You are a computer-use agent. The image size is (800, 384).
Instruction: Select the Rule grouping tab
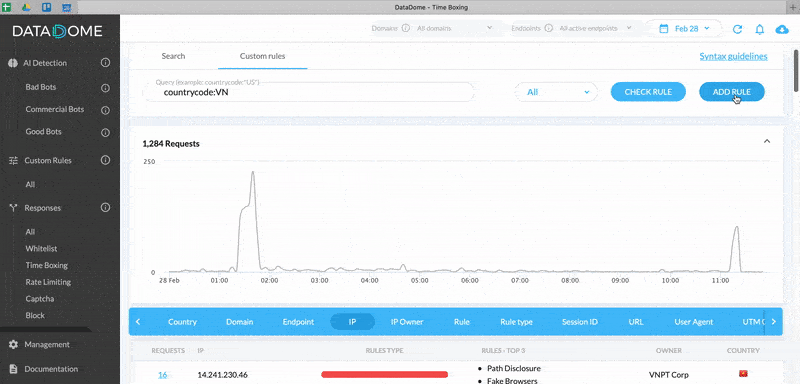click(x=462, y=322)
